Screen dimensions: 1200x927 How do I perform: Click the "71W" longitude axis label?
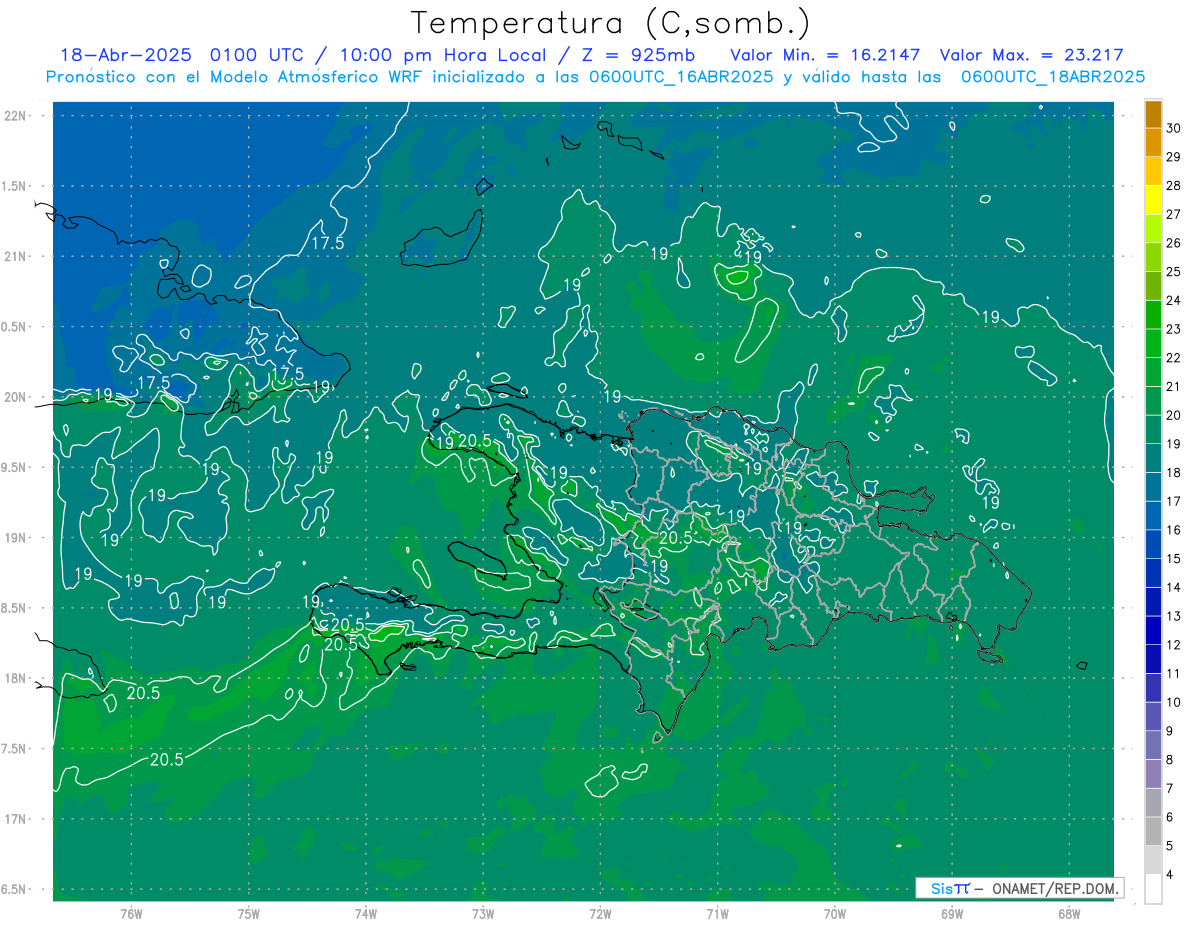718,913
